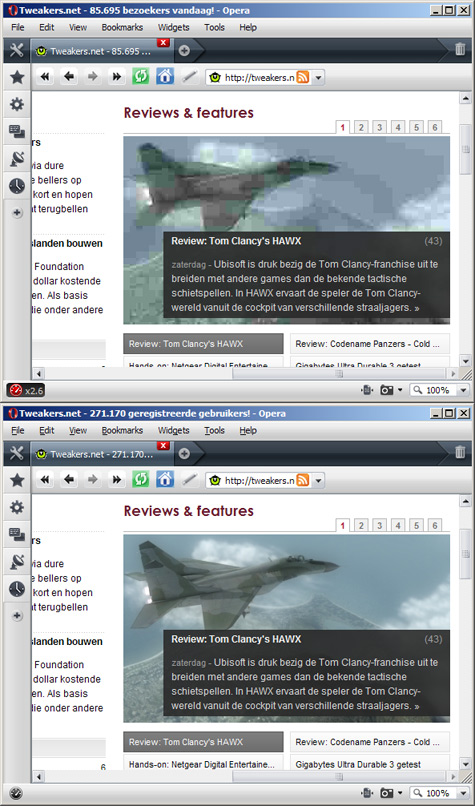Expand address dropdown in '271.170 geregistreerde' window
475x806 pixels.
(318, 481)
